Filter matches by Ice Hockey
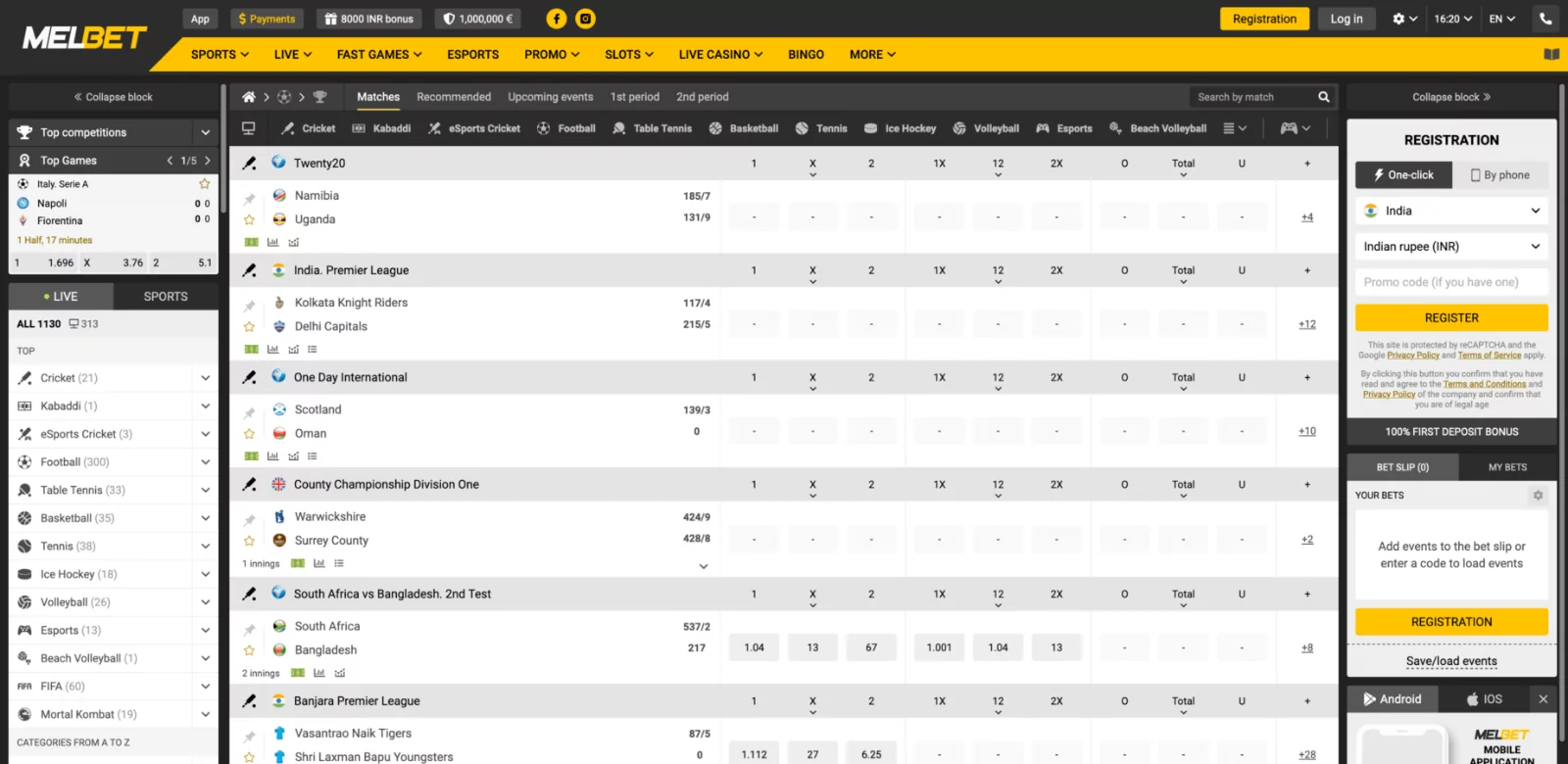This screenshot has width=1568, height=764. 901,128
